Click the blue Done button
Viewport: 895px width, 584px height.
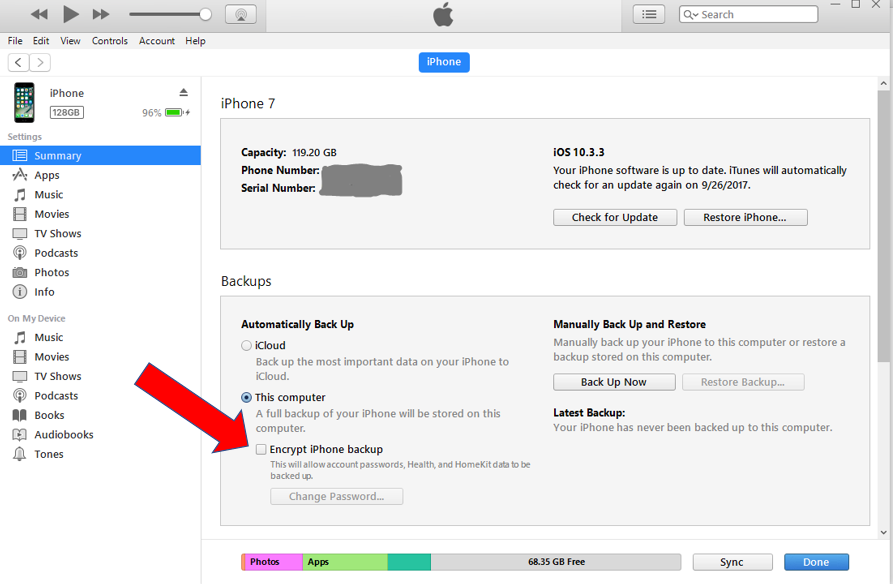point(816,562)
